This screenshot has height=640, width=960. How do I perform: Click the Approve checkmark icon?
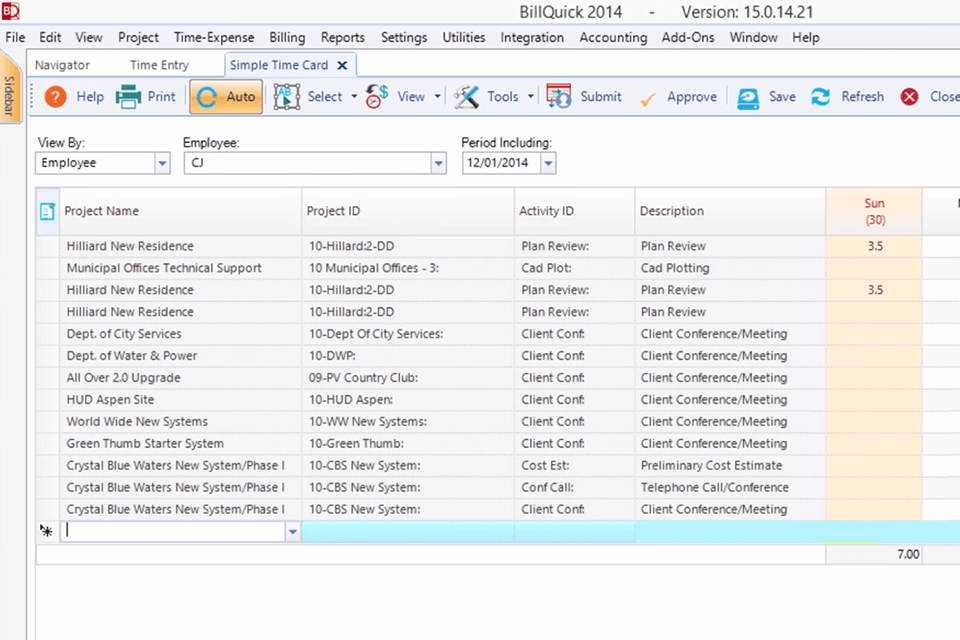point(648,97)
